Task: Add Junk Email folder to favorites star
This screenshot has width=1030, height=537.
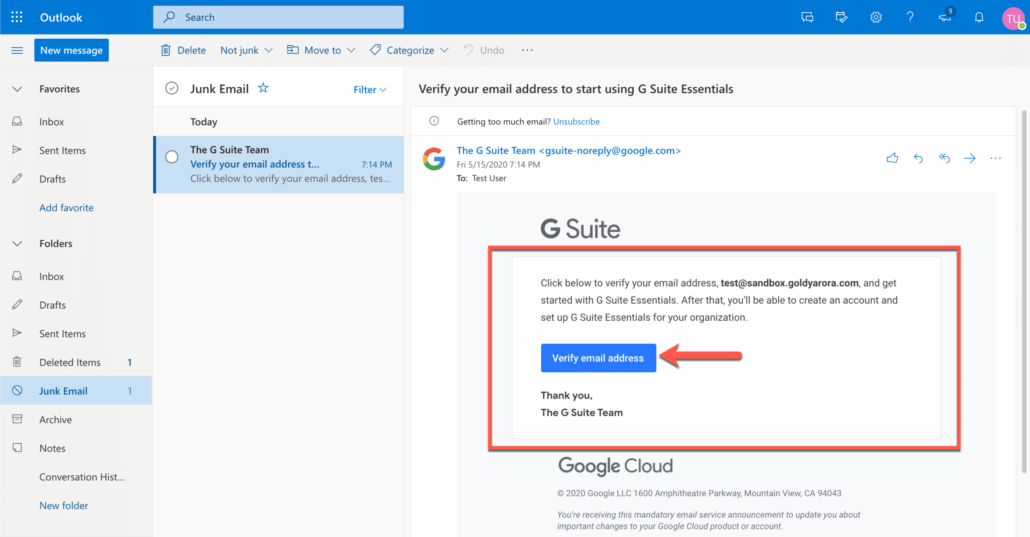Action: coord(263,88)
